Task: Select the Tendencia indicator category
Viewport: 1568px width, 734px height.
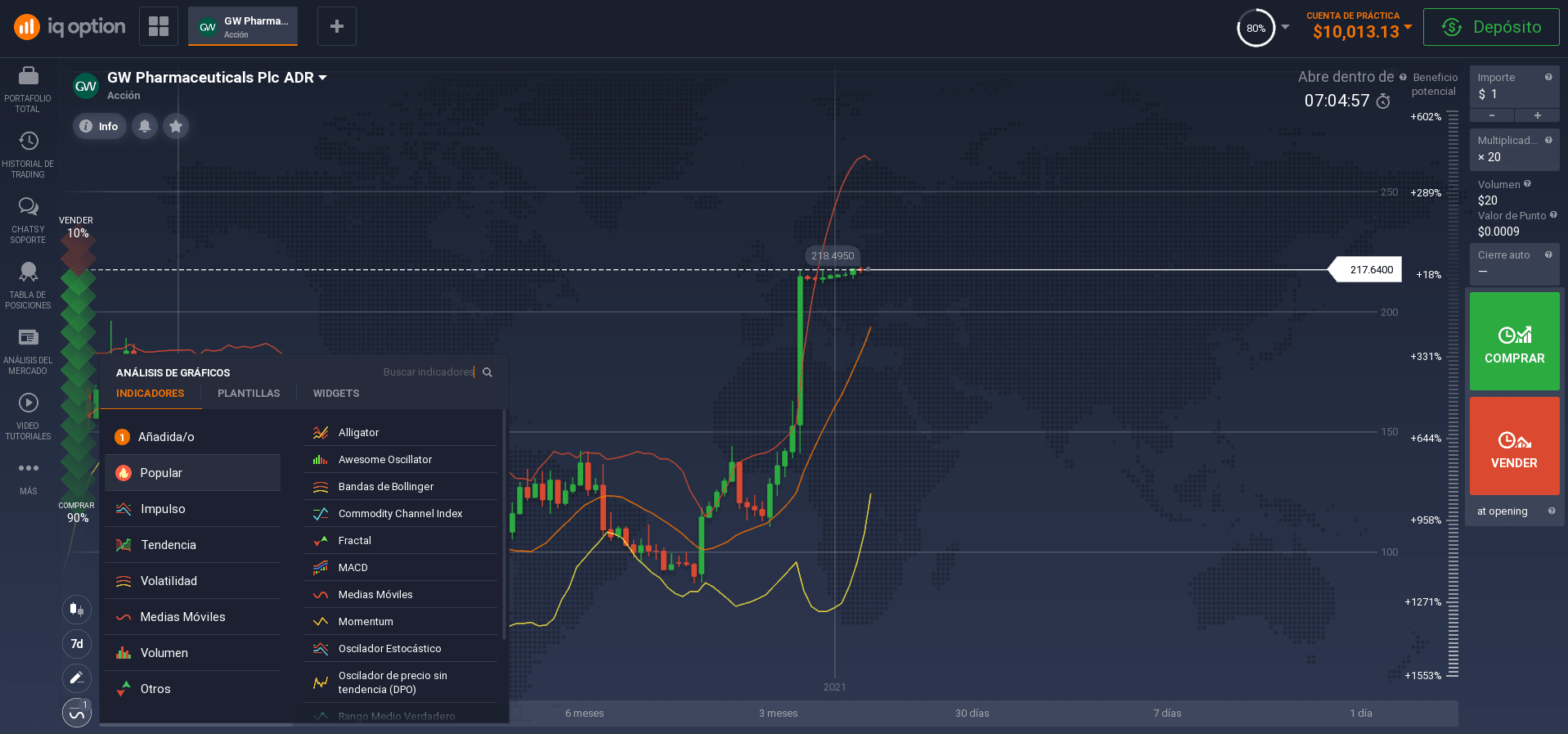Action: point(193,545)
